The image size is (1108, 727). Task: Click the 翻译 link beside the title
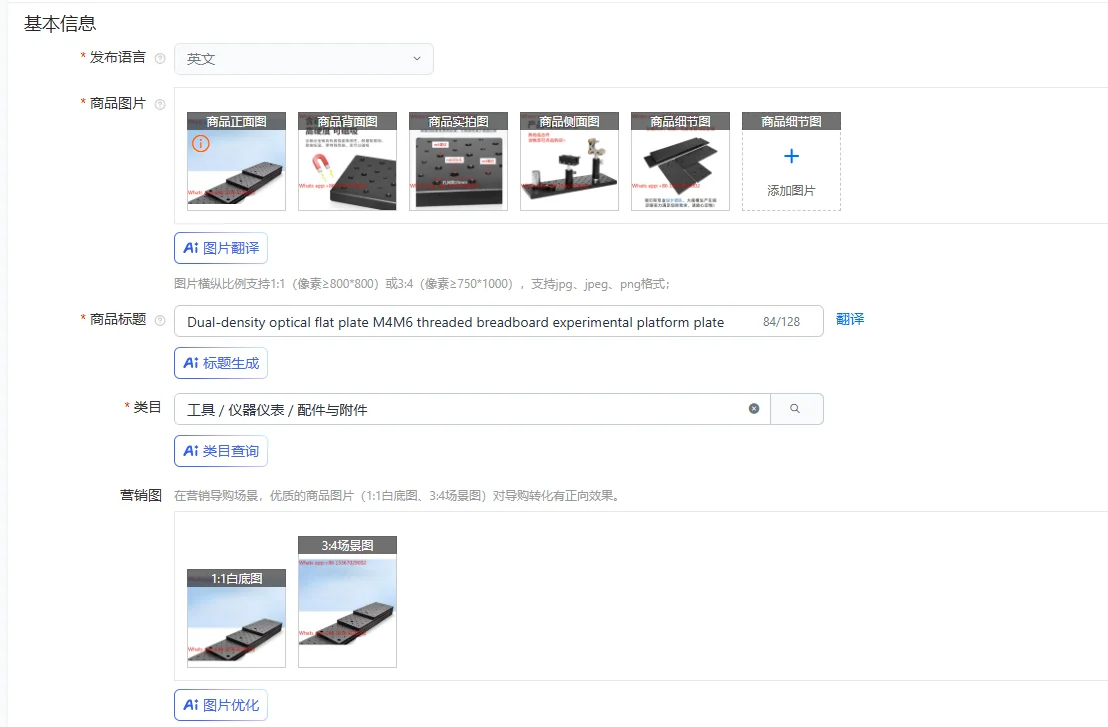pos(849,319)
